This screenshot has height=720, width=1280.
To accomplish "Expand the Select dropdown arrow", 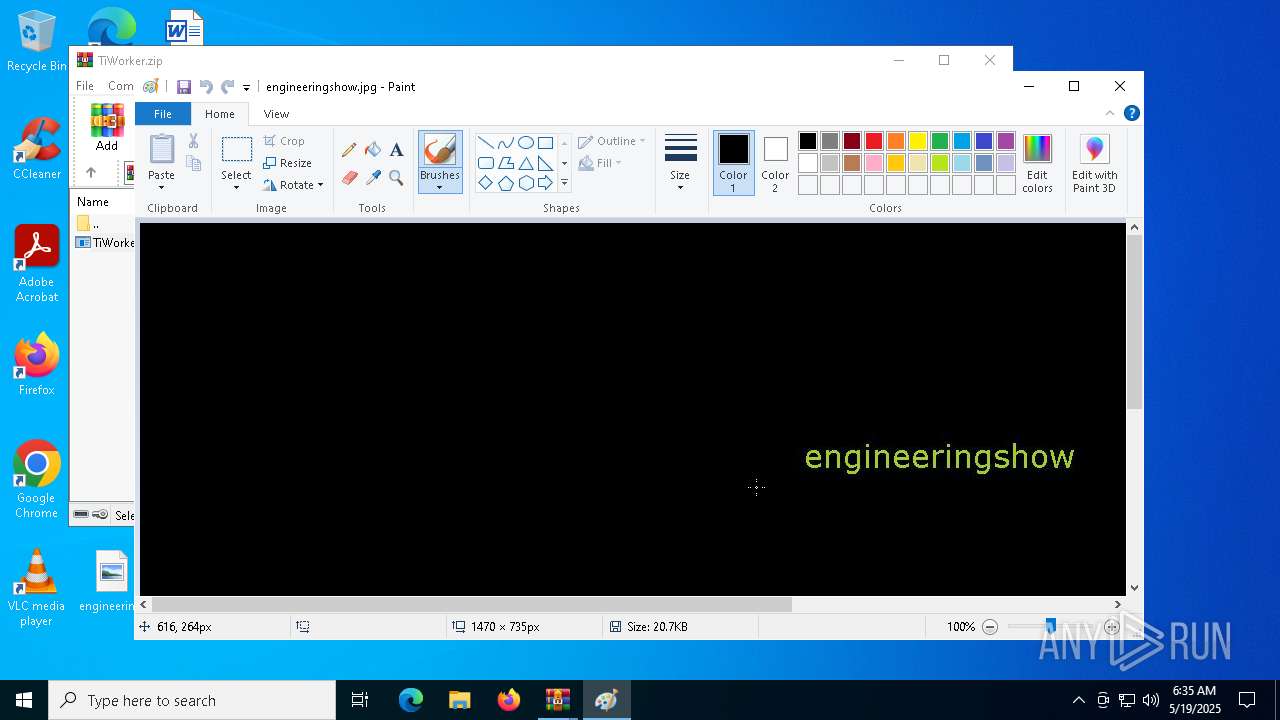I will tap(236, 188).
